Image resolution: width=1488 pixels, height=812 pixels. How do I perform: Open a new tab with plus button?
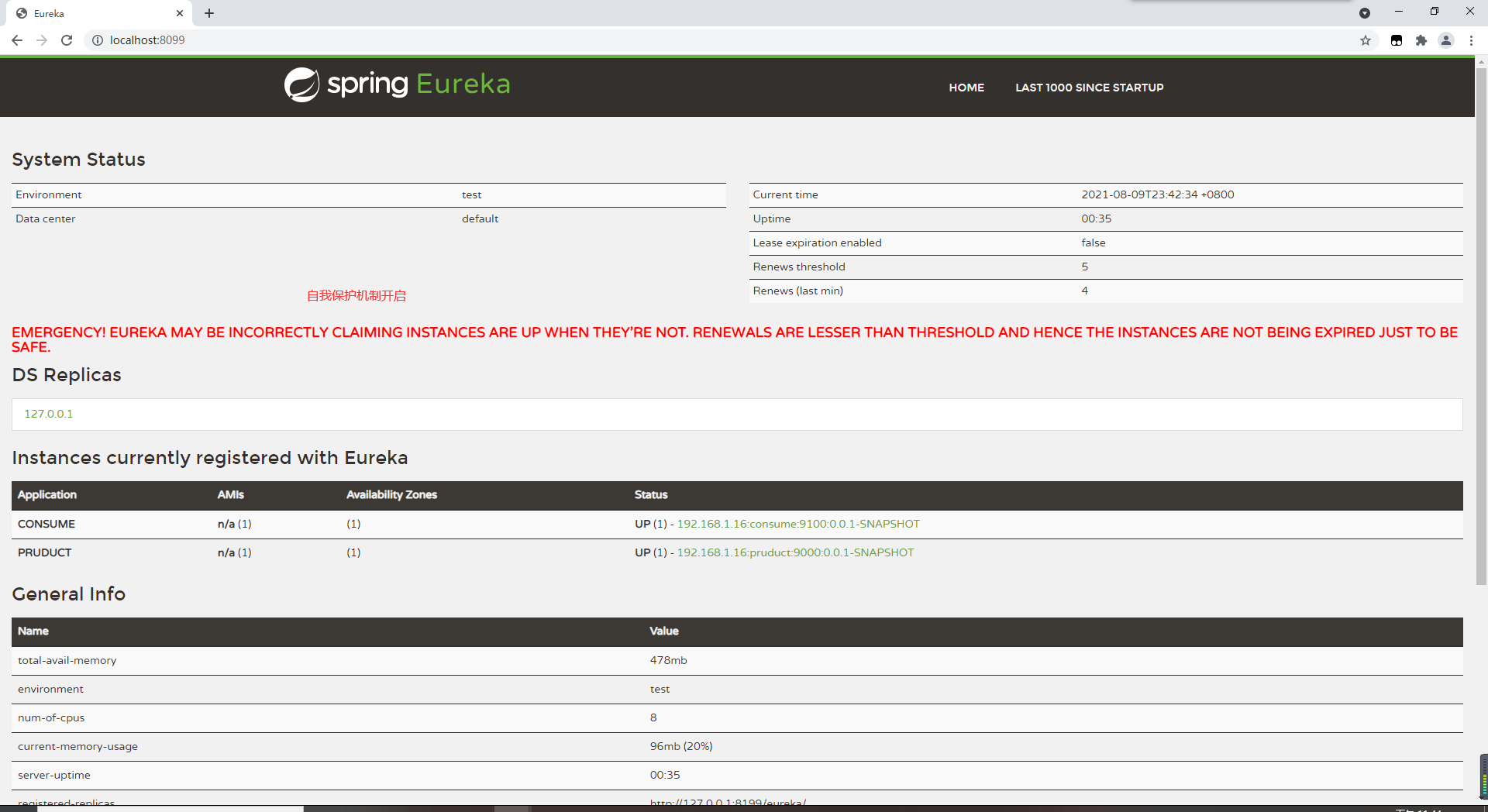[209, 13]
